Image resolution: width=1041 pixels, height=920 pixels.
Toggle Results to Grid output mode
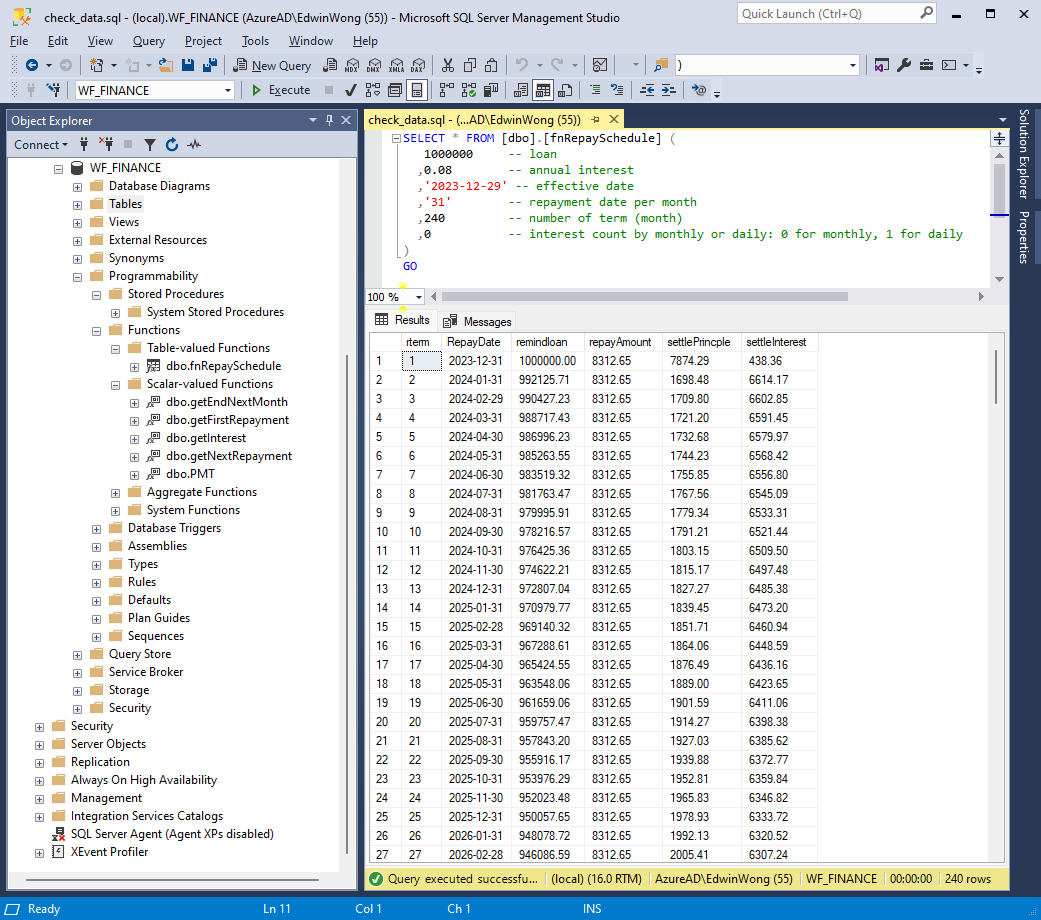542,90
